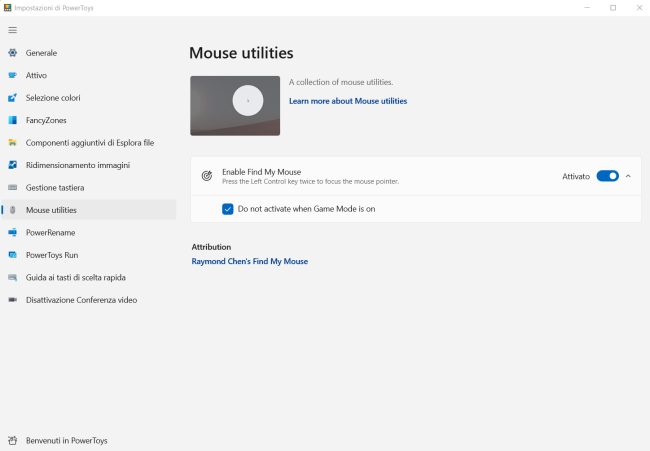Follow Learn more about Mouse utilities link
Screen dimensions: 650x451
[348, 101]
